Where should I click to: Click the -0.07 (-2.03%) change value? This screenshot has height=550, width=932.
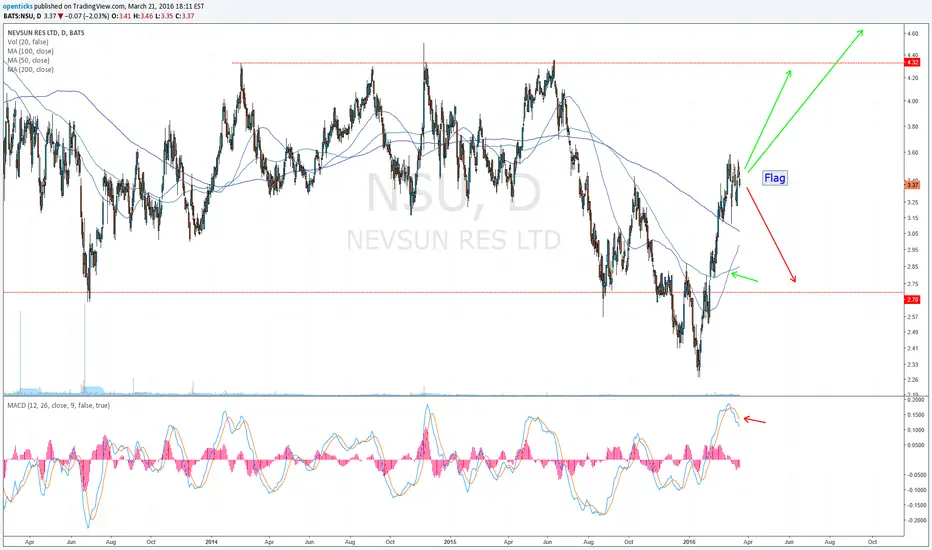coord(87,16)
